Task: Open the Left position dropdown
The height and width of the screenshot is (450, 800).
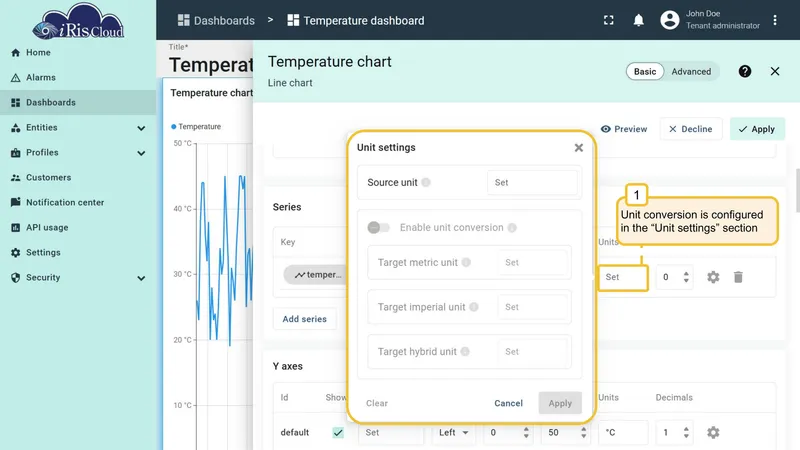Action: click(x=454, y=433)
